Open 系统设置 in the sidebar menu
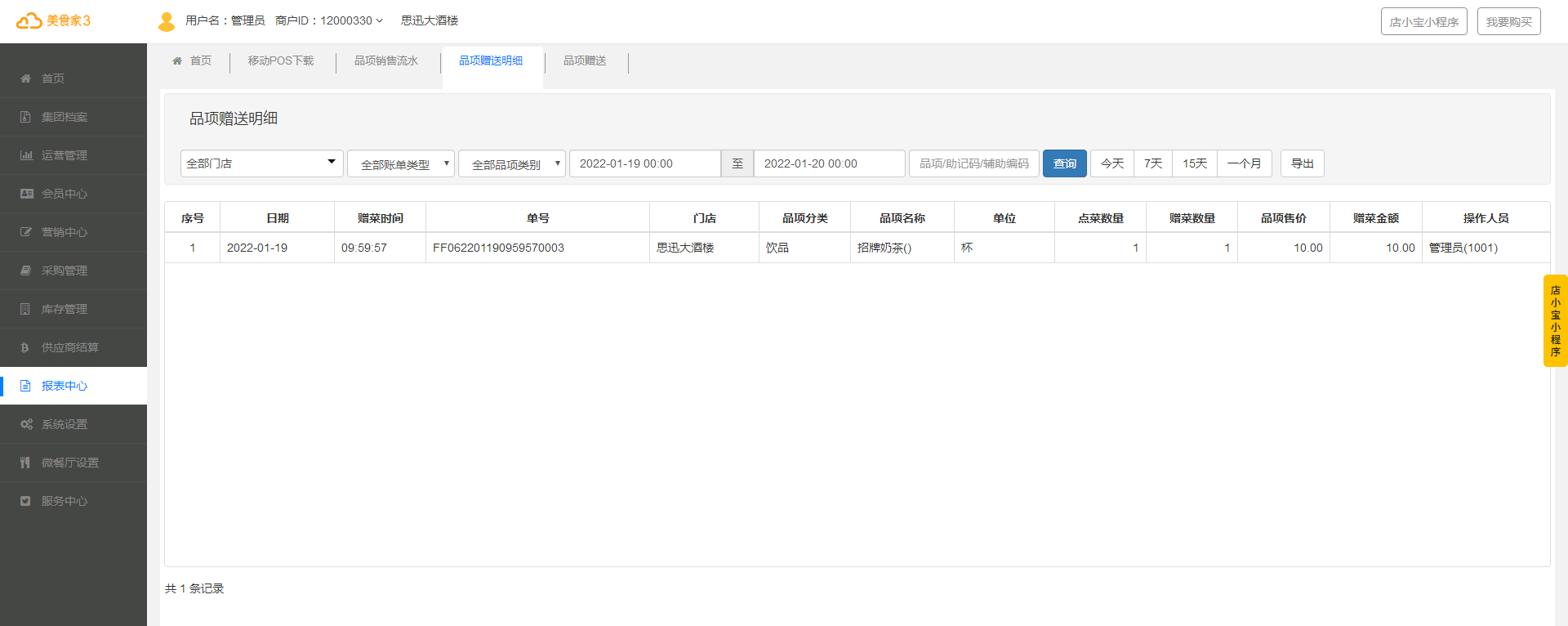Screen dimensions: 1568x626 (73, 424)
